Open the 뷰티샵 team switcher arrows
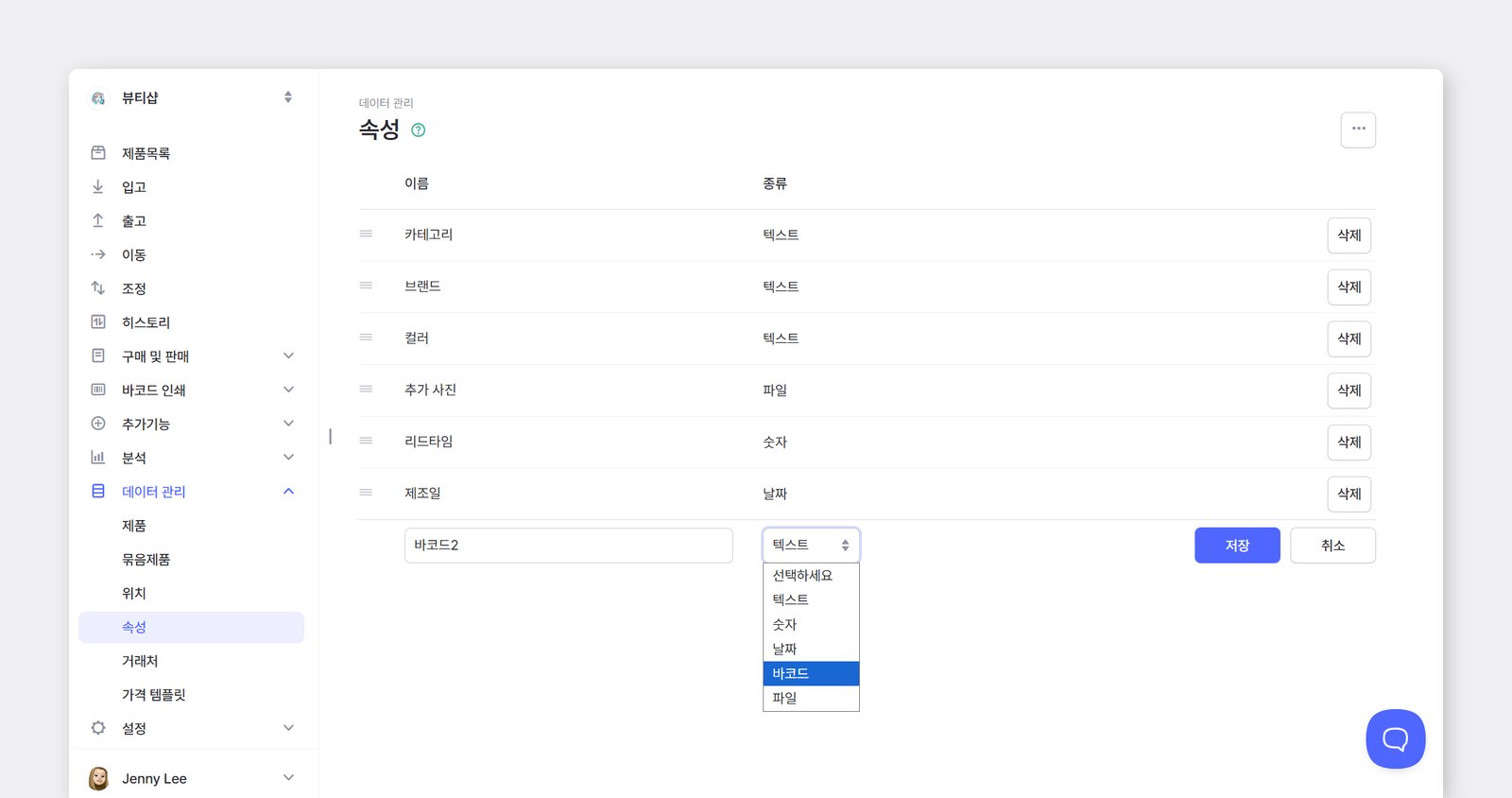 (x=288, y=97)
